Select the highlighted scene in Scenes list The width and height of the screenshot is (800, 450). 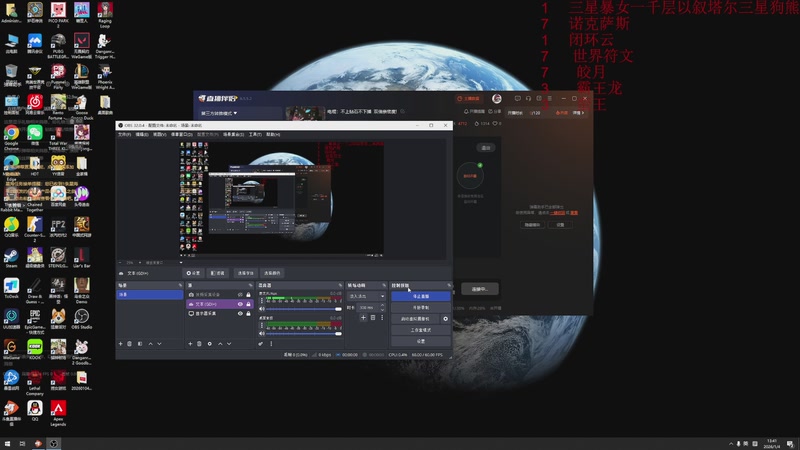point(149,295)
